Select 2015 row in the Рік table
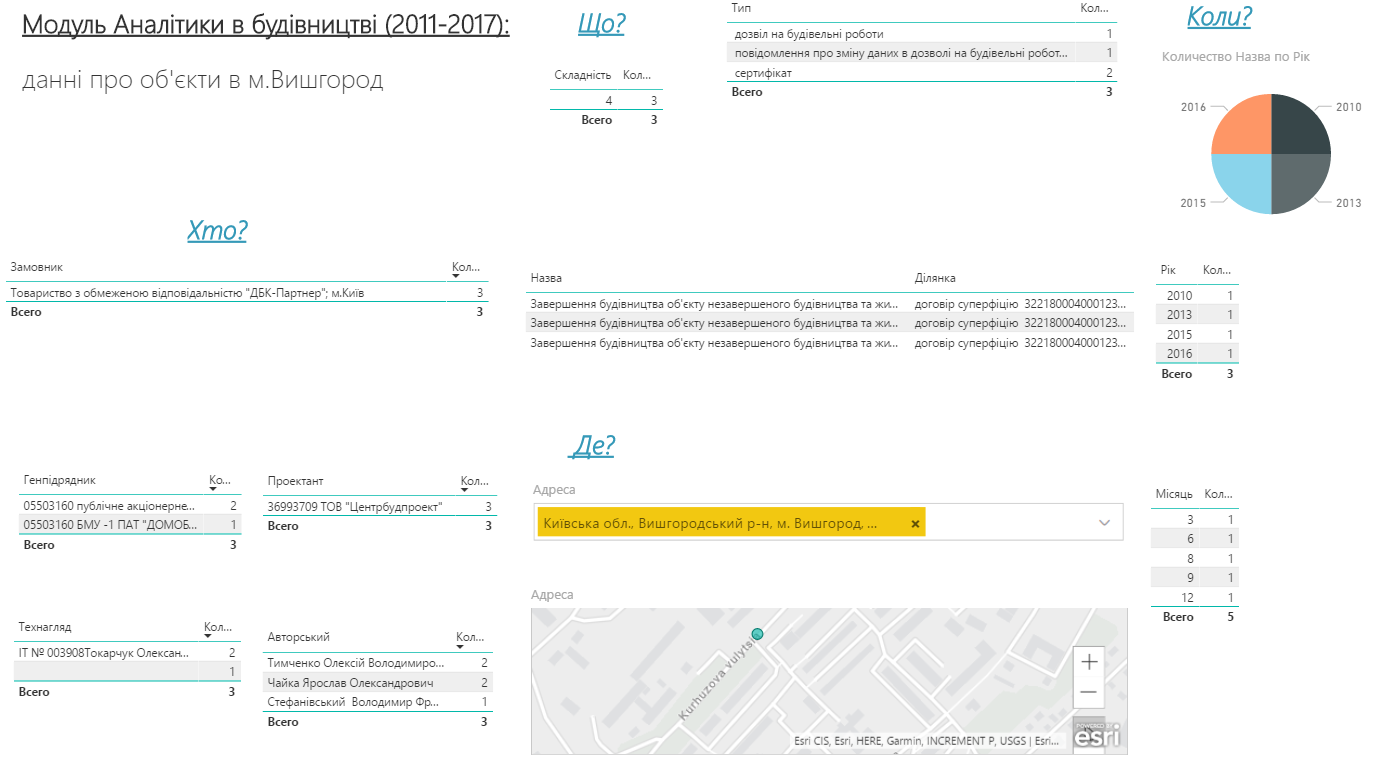 pos(1197,335)
